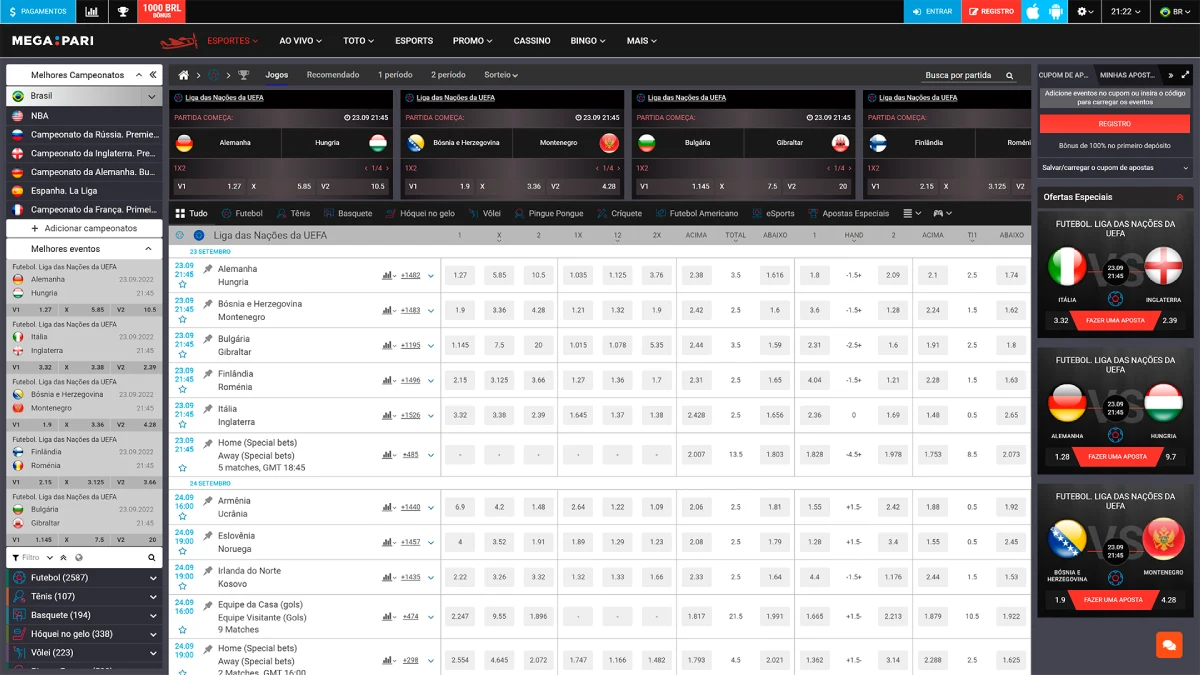Click the search magnifier beside Busca por partida
The height and width of the screenshot is (675, 1200).
click(1010, 75)
